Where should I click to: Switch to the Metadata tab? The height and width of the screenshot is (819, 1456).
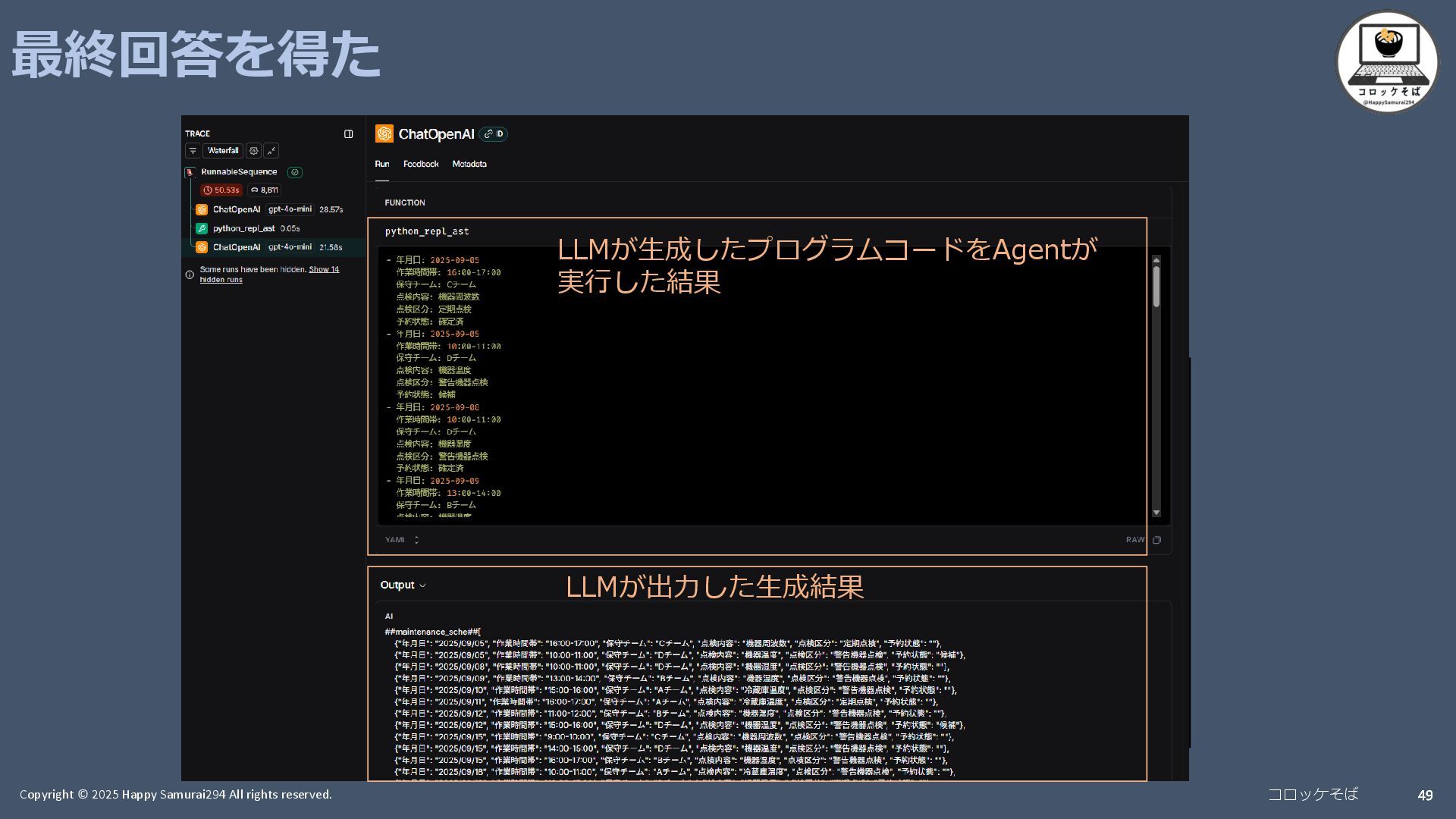pyautogui.click(x=469, y=164)
